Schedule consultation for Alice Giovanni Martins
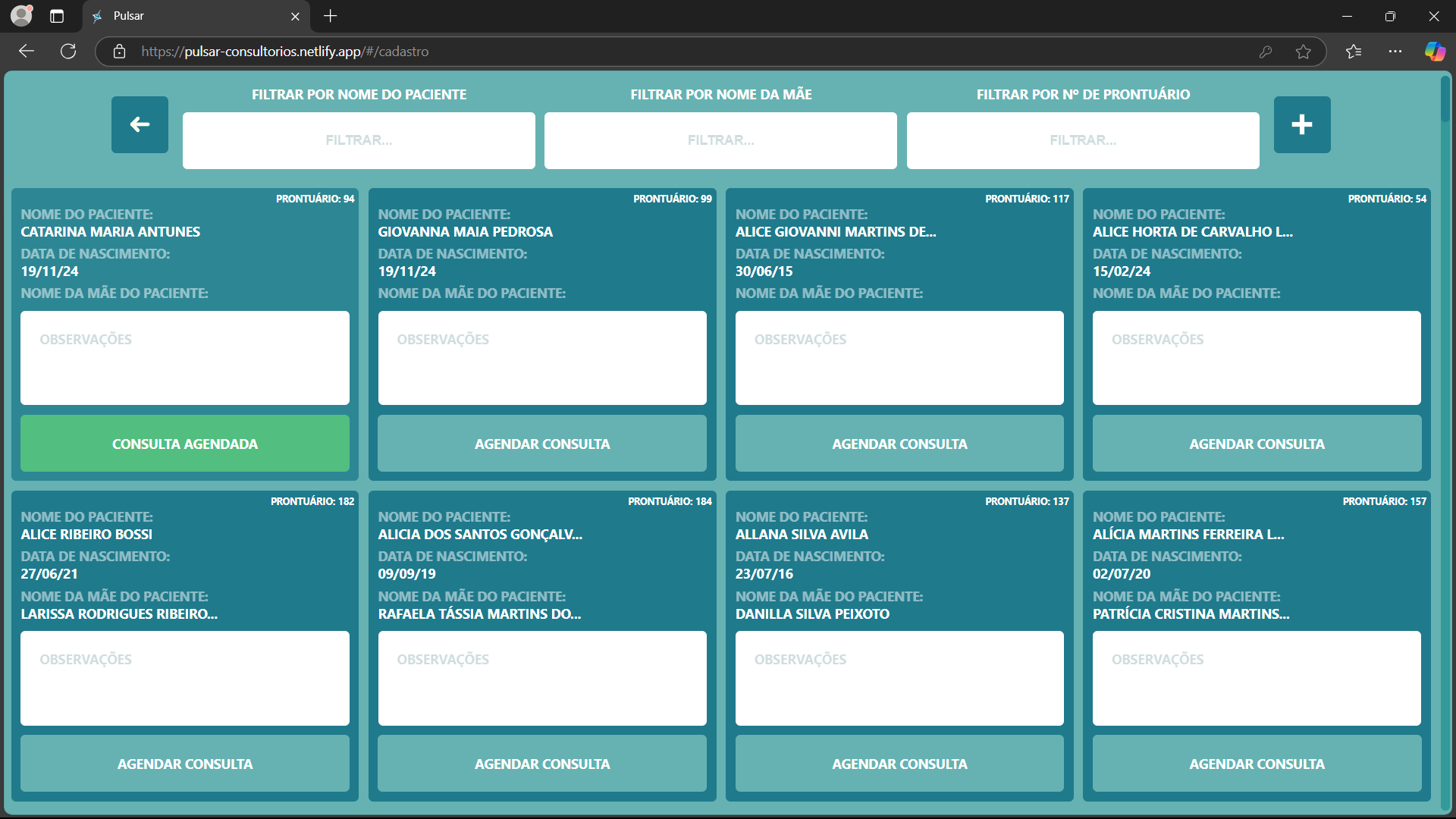The width and height of the screenshot is (1456, 819). (899, 444)
